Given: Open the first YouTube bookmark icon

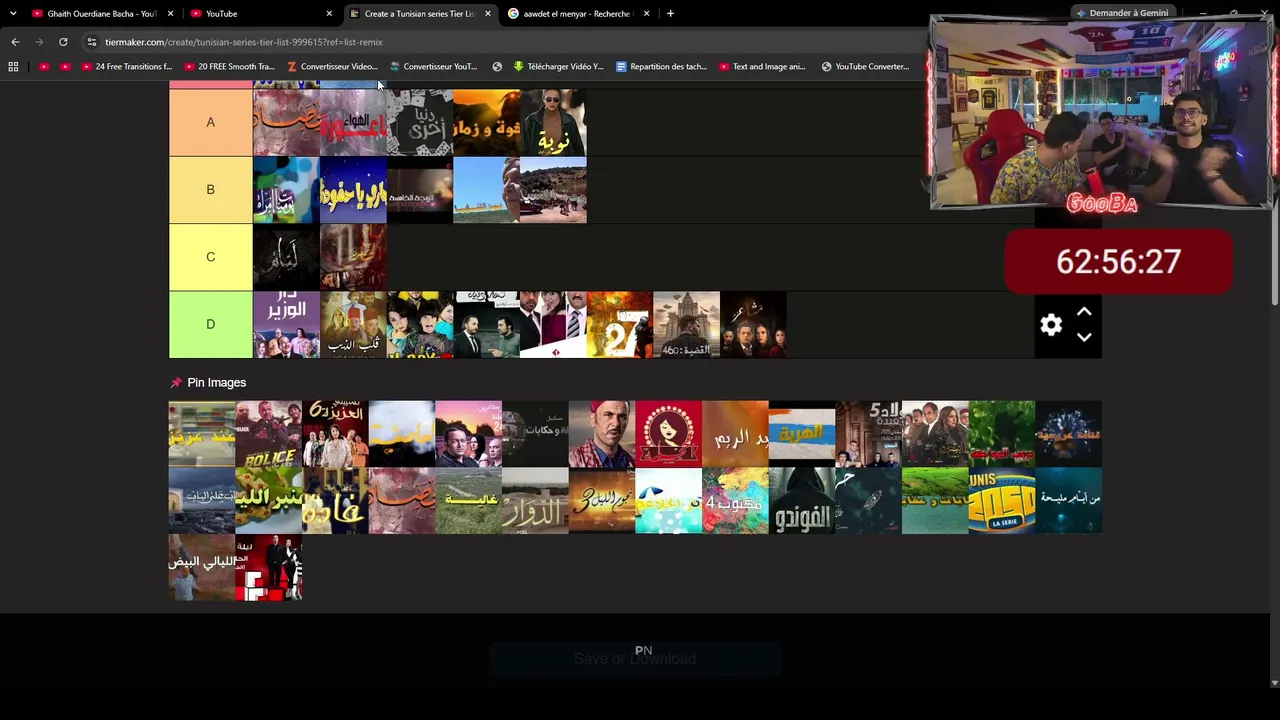Looking at the screenshot, I should [44, 67].
